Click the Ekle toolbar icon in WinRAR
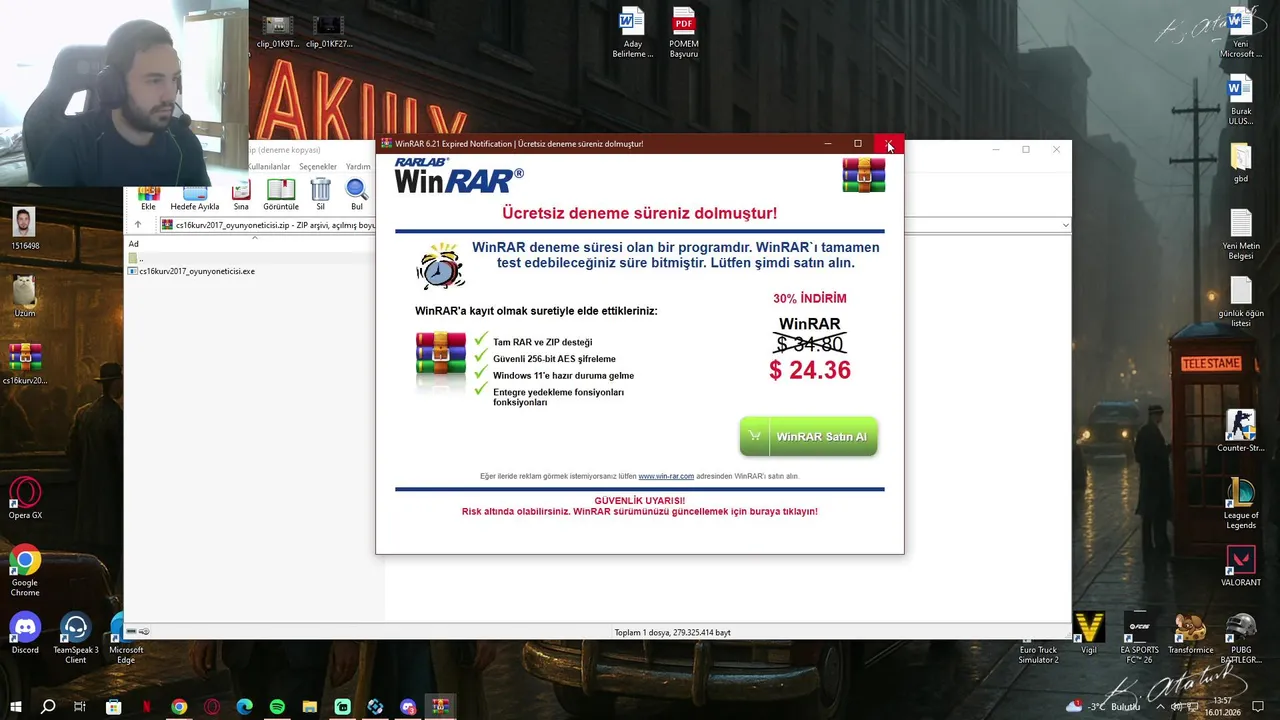 tap(148, 197)
